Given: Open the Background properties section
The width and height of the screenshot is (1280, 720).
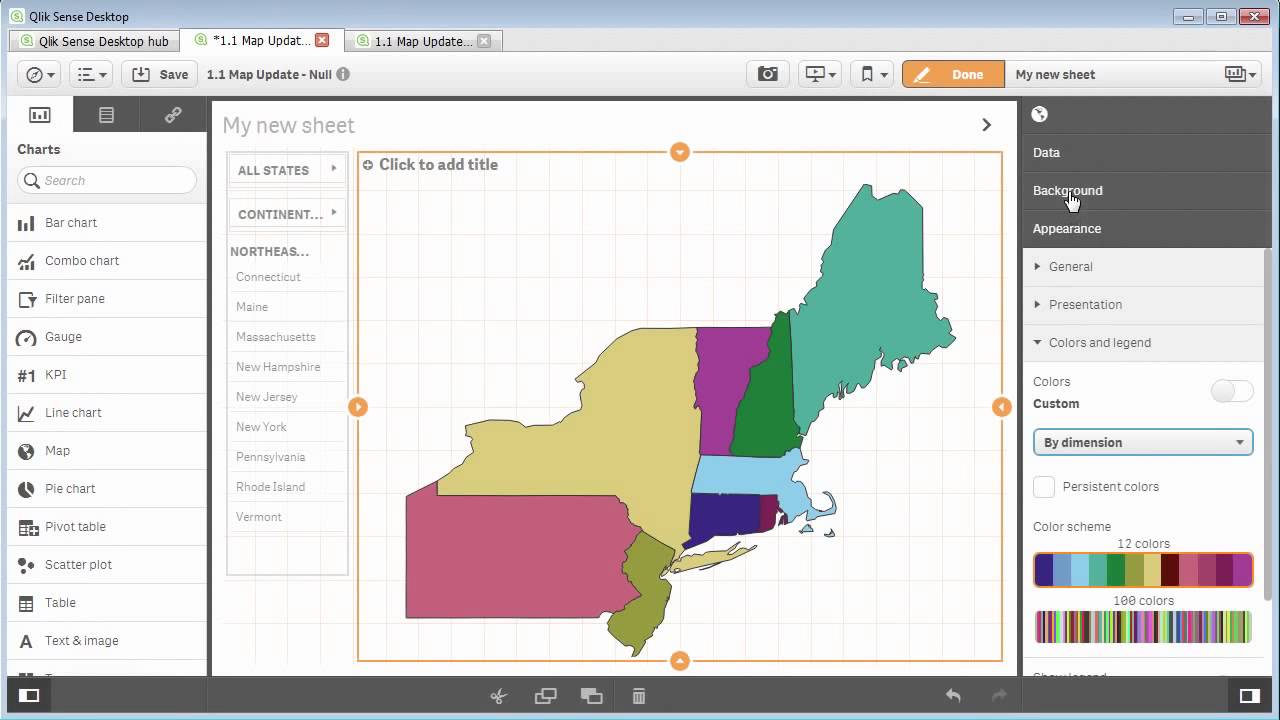Looking at the screenshot, I should coord(1147,191).
